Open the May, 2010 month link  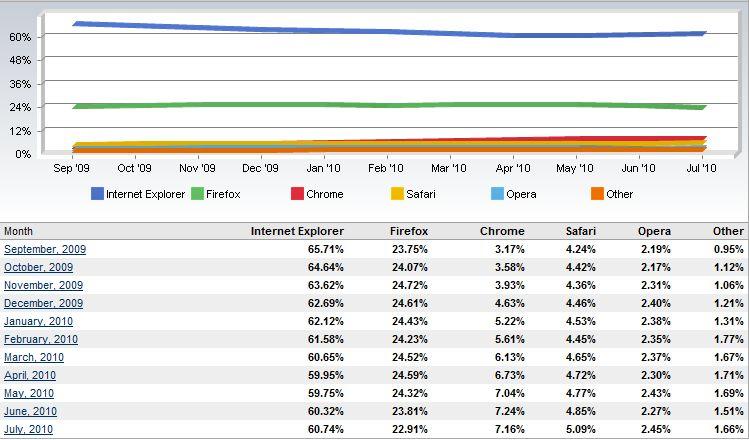[29, 393]
